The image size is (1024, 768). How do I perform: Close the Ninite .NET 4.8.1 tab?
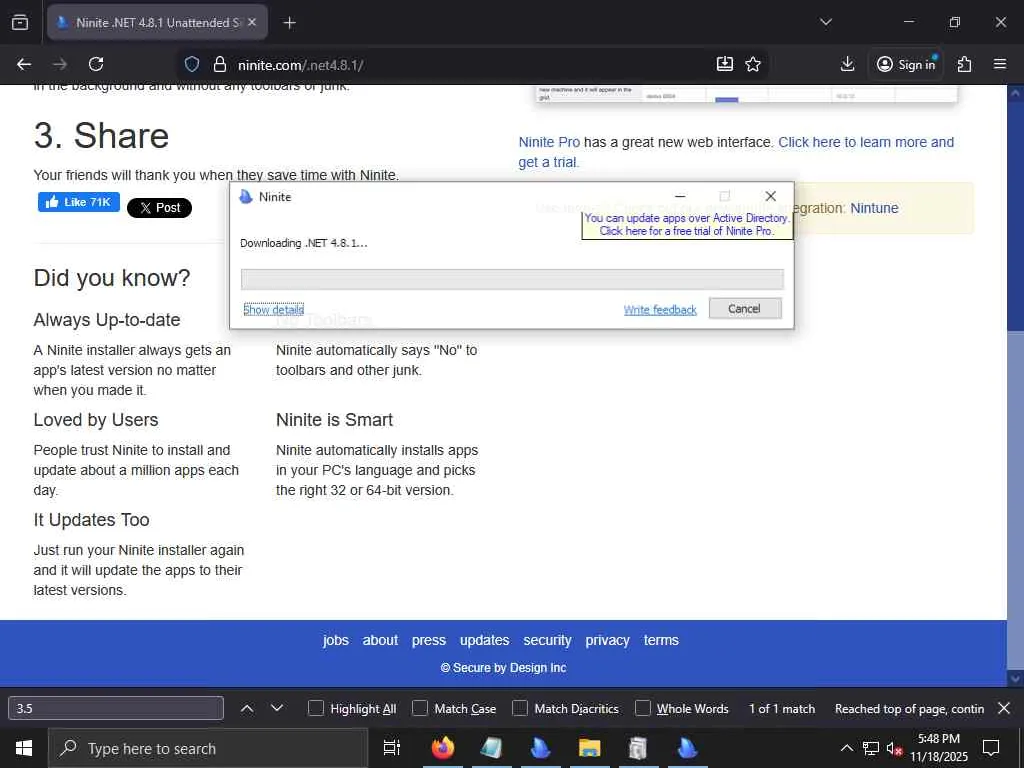(x=252, y=22)
